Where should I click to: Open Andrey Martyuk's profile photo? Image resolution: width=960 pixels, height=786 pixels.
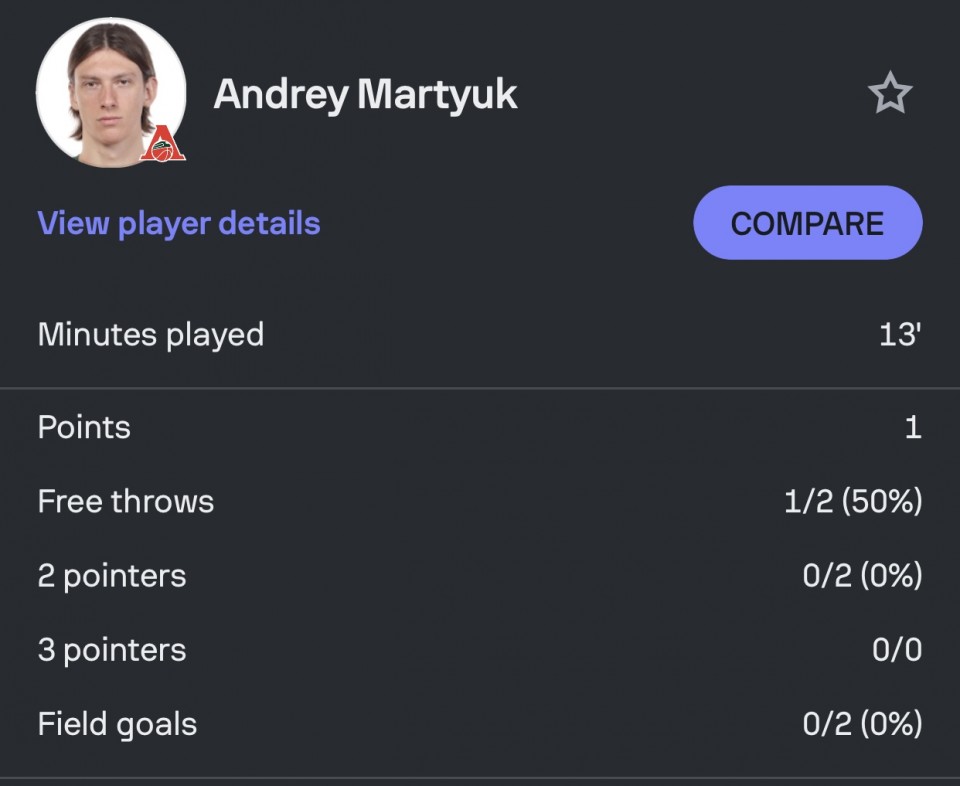tap(111, 92)
